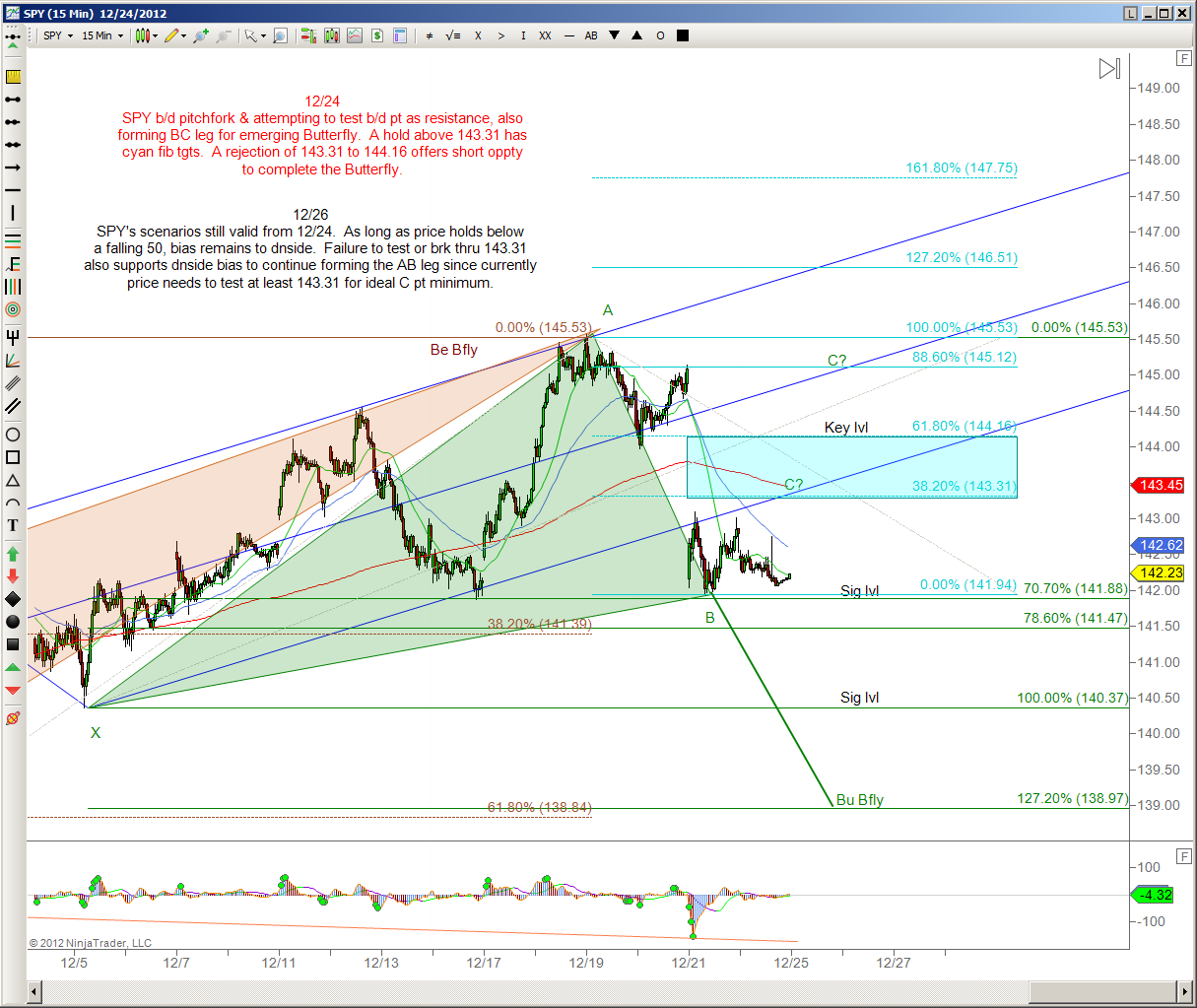Click the AB toolbar item

[591, 35]
